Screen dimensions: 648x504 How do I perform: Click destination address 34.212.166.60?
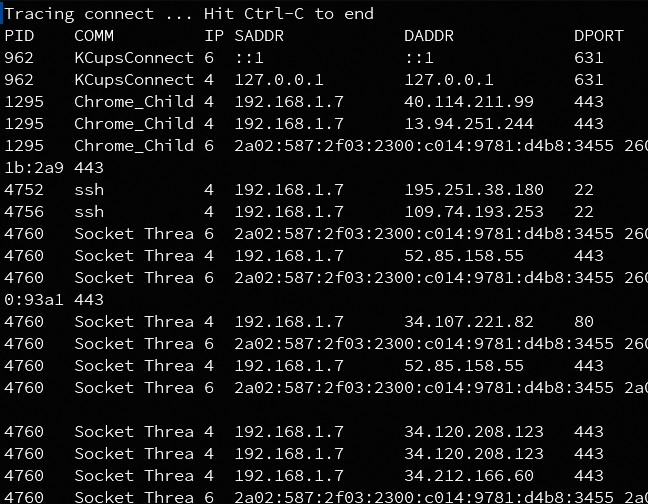[469, 475]
